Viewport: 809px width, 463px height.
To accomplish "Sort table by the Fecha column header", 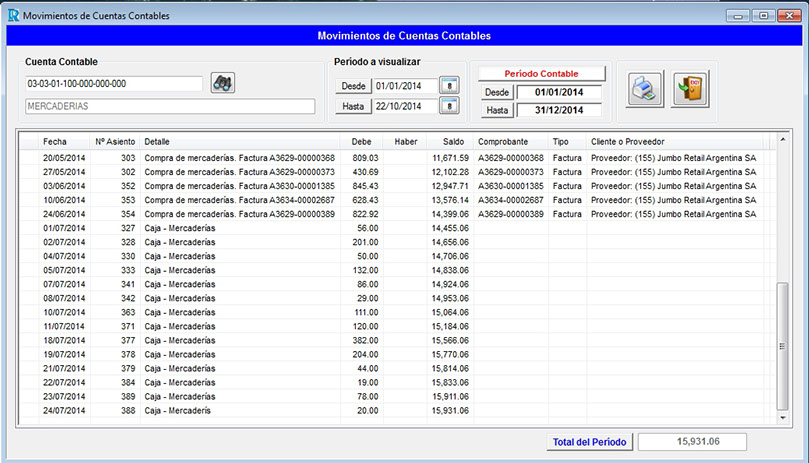I will click(x=55, y=142).
